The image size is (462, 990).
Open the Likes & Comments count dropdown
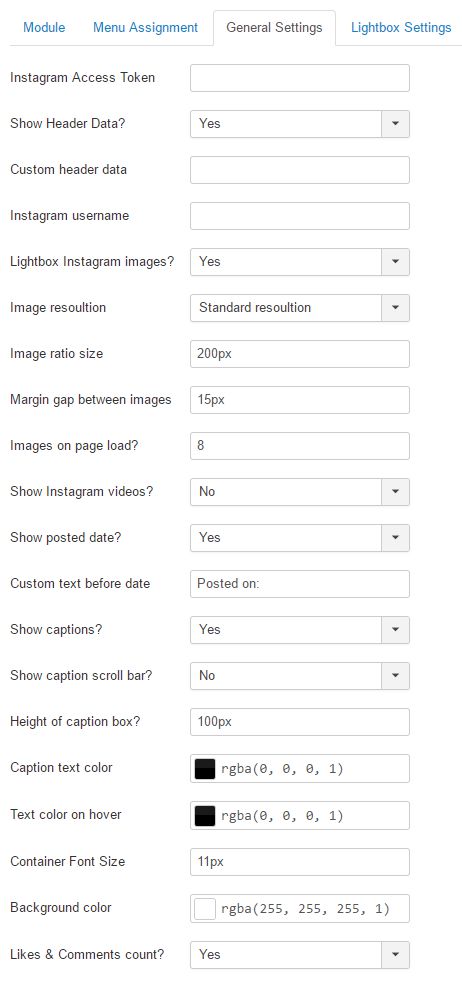(300, 955)
